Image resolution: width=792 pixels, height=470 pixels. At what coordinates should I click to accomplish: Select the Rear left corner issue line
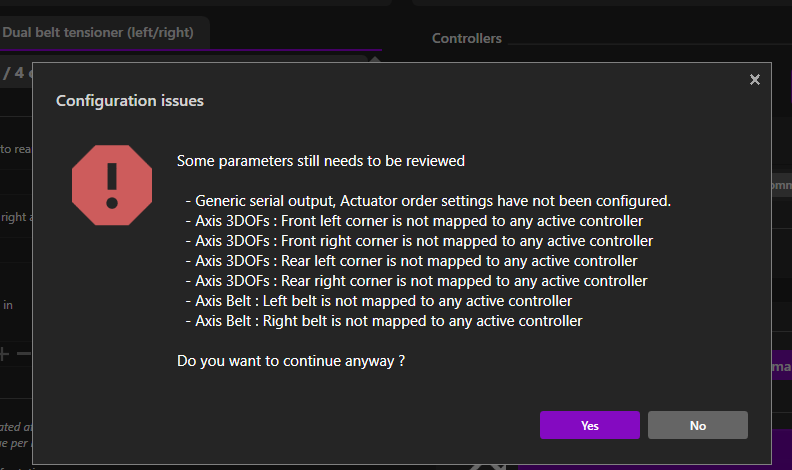410,261
